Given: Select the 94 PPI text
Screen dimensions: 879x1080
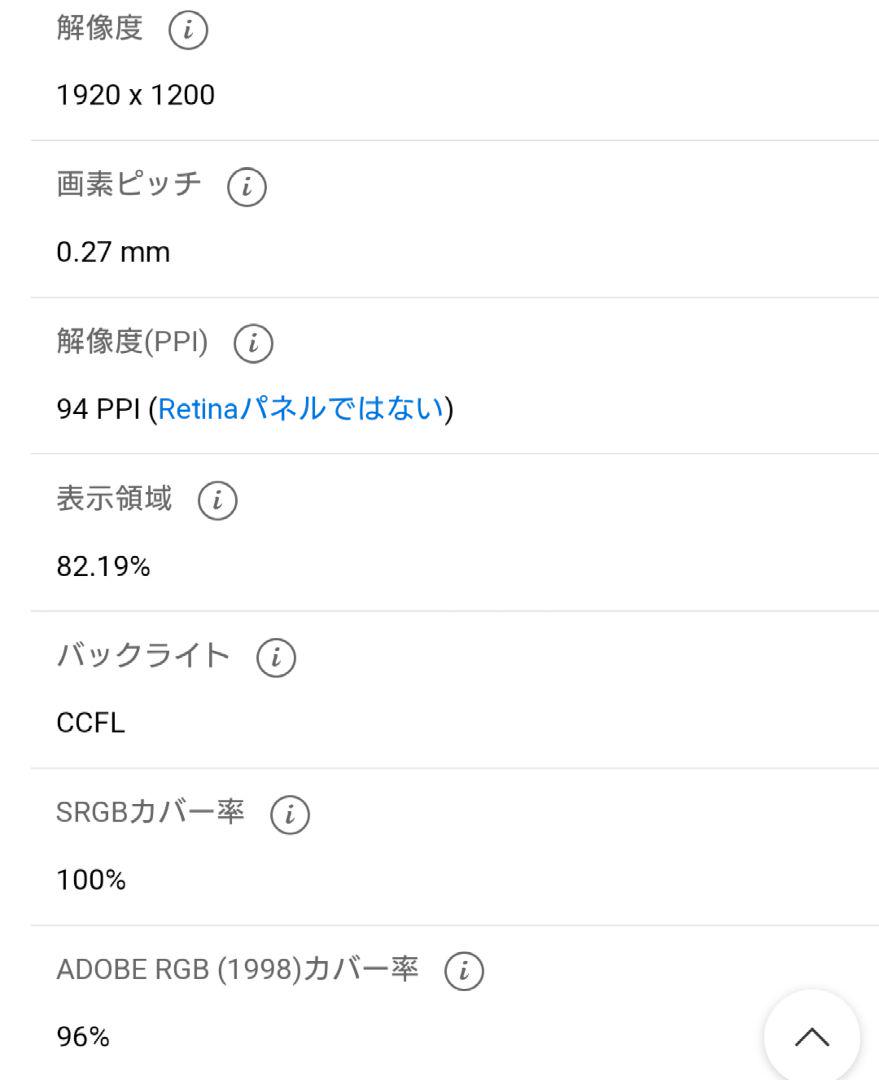Looking at the screenshot, I should pos(99,409).
